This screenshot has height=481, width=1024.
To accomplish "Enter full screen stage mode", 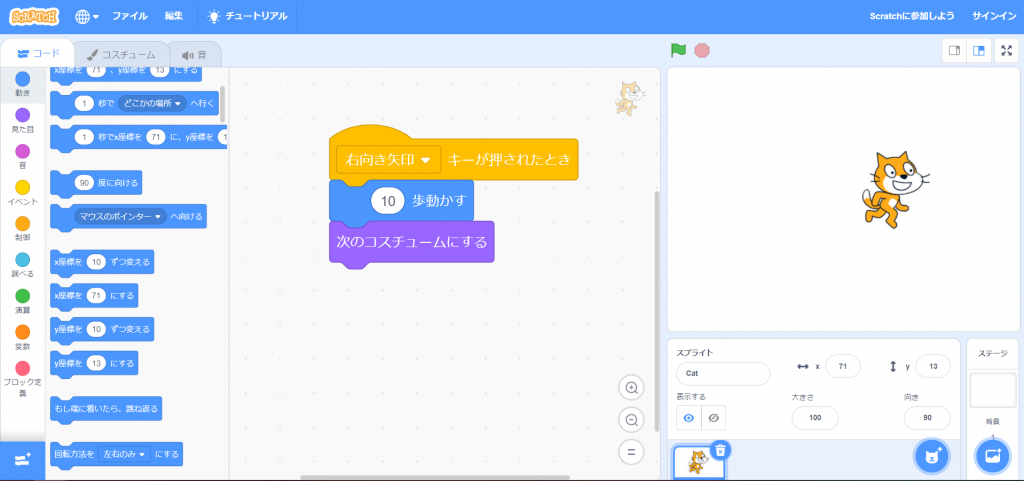I will click(1007, 51).
